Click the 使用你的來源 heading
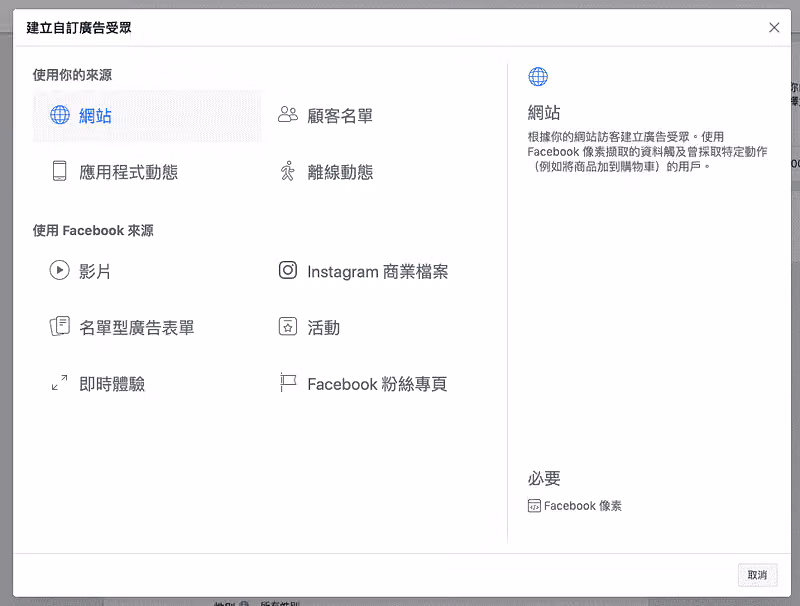 click(x=72, y=75)
